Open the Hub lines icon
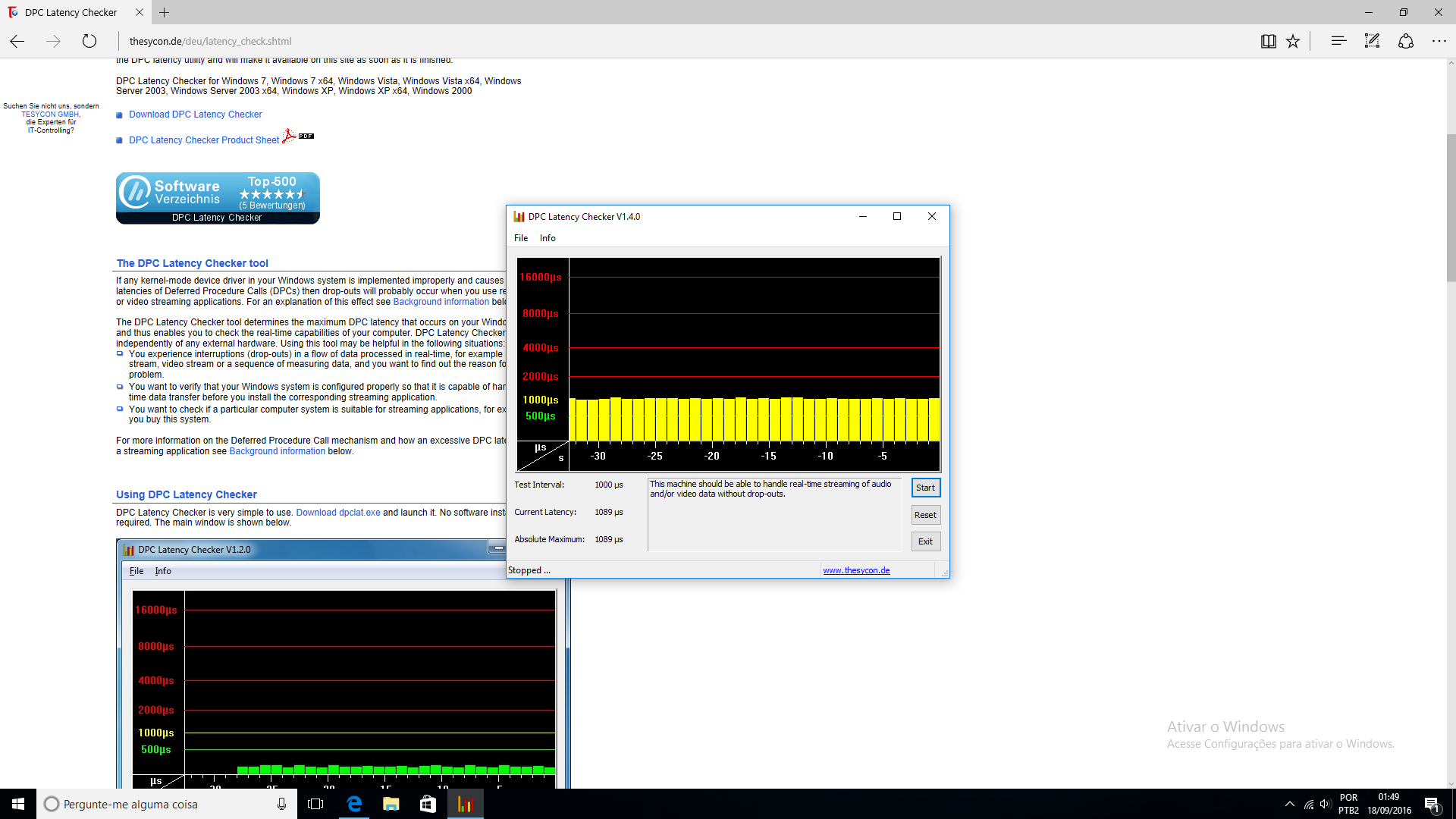This screenshot has width=1456, height=819. coord(1338,41)
